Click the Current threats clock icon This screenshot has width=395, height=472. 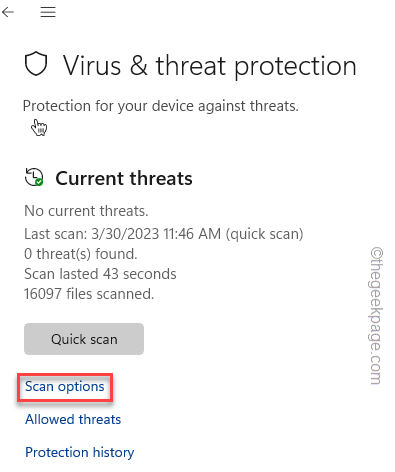point(34,177)
